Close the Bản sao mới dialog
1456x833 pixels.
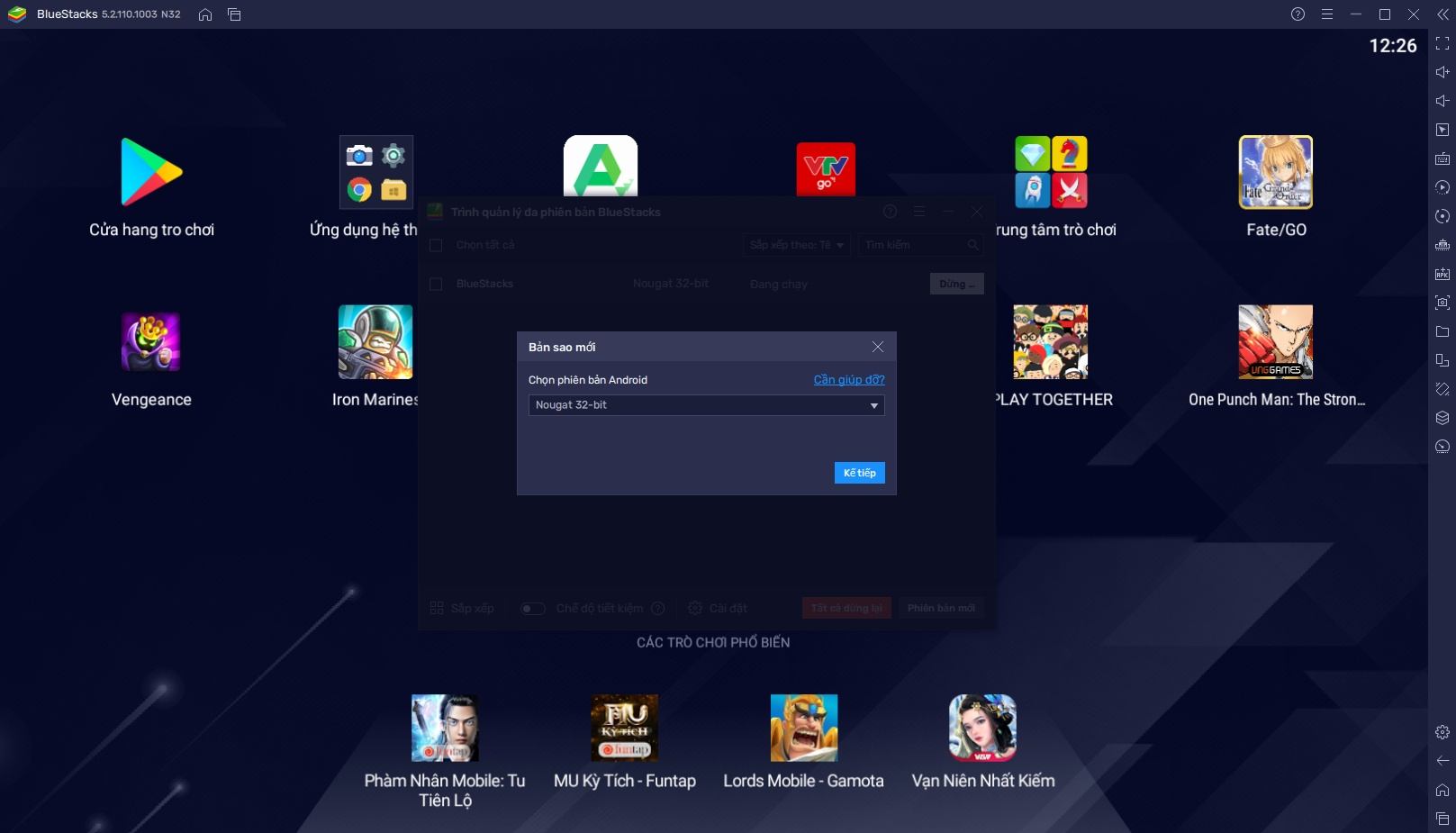(x=878, y=347)
